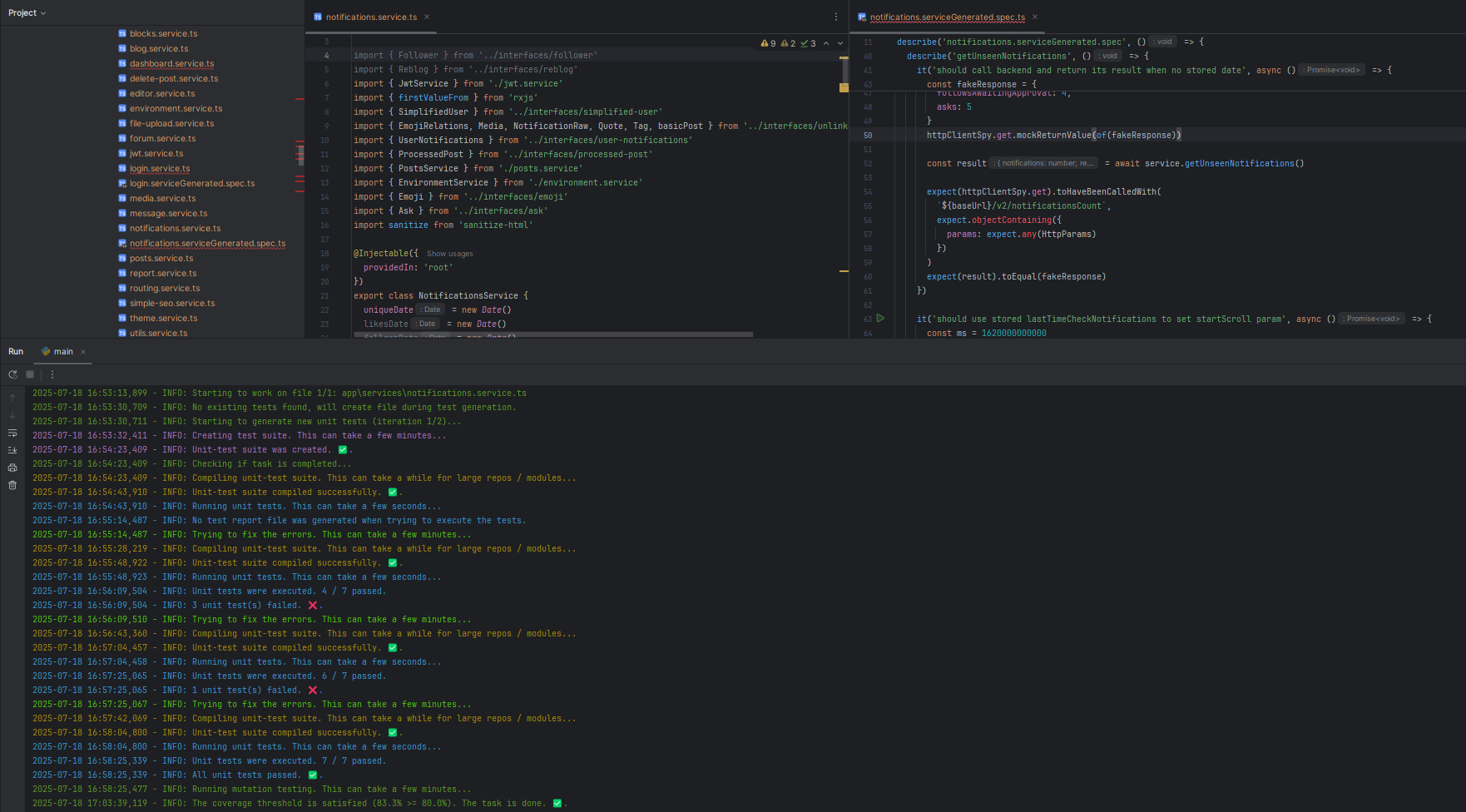
Task: Click the '3 unit test(s) failed' log line
Action: click(x=176, y=605)
